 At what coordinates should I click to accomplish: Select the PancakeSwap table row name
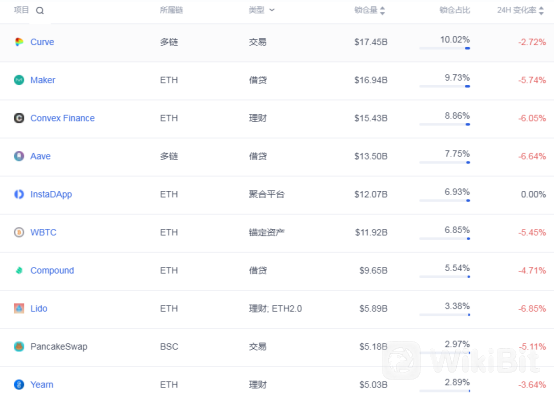pyautogui.click(x=59, y=346)
